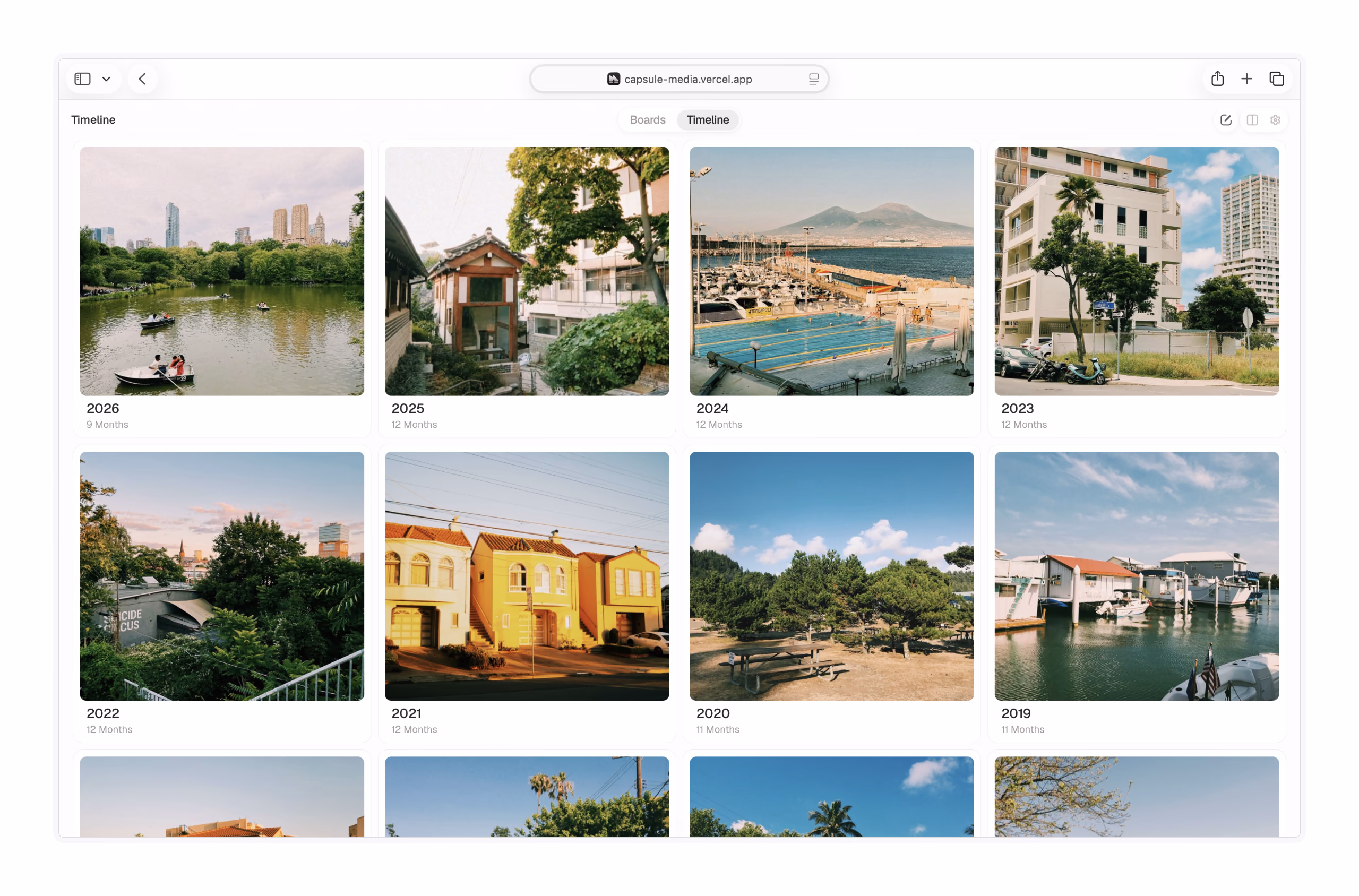Switch to the Boards tab
Image resolution: width=1359 pixels, height=896 pixels.
[x=647, y=119]
